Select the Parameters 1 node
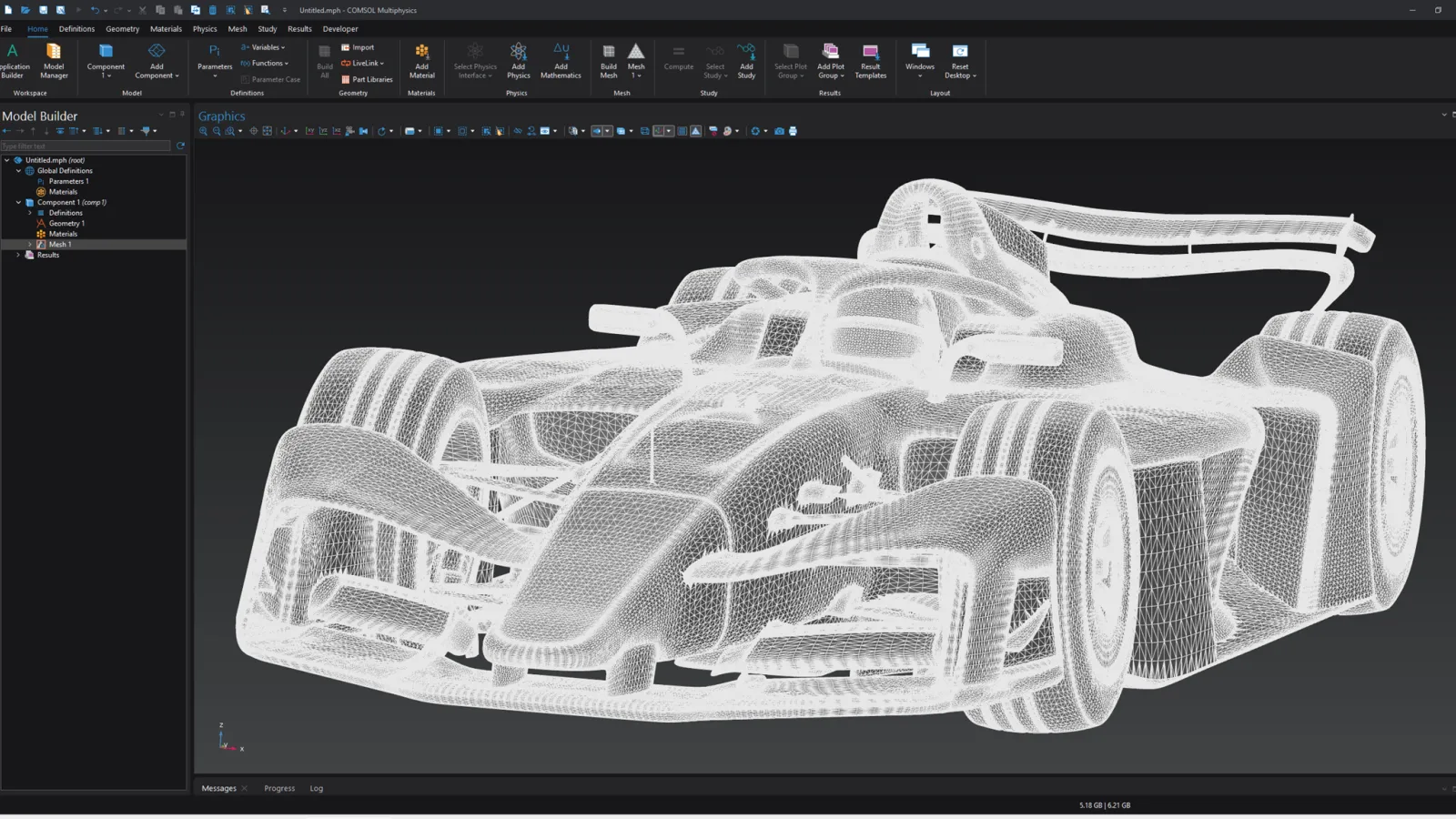1456x819 pixels. coord(68,181)
